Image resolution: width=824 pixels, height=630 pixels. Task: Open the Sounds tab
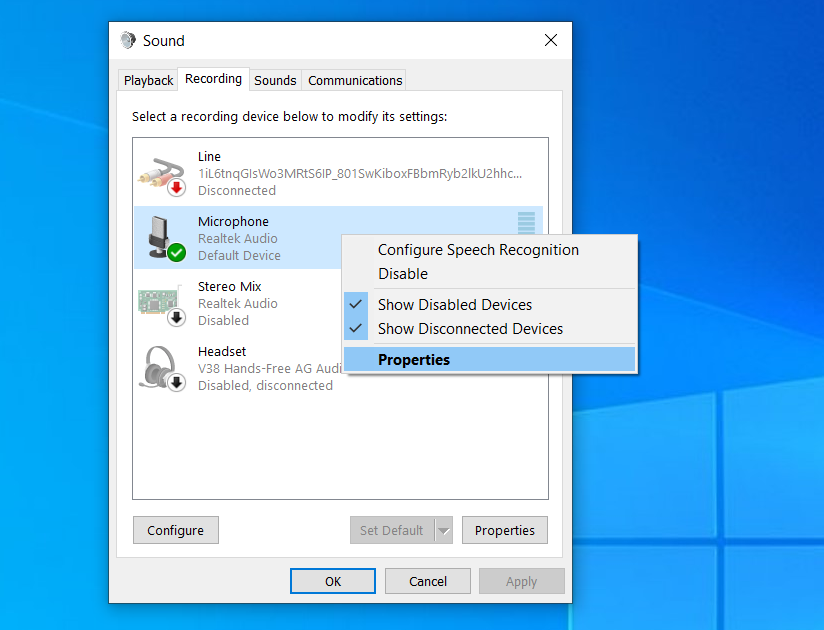click(x=275, y=80)
